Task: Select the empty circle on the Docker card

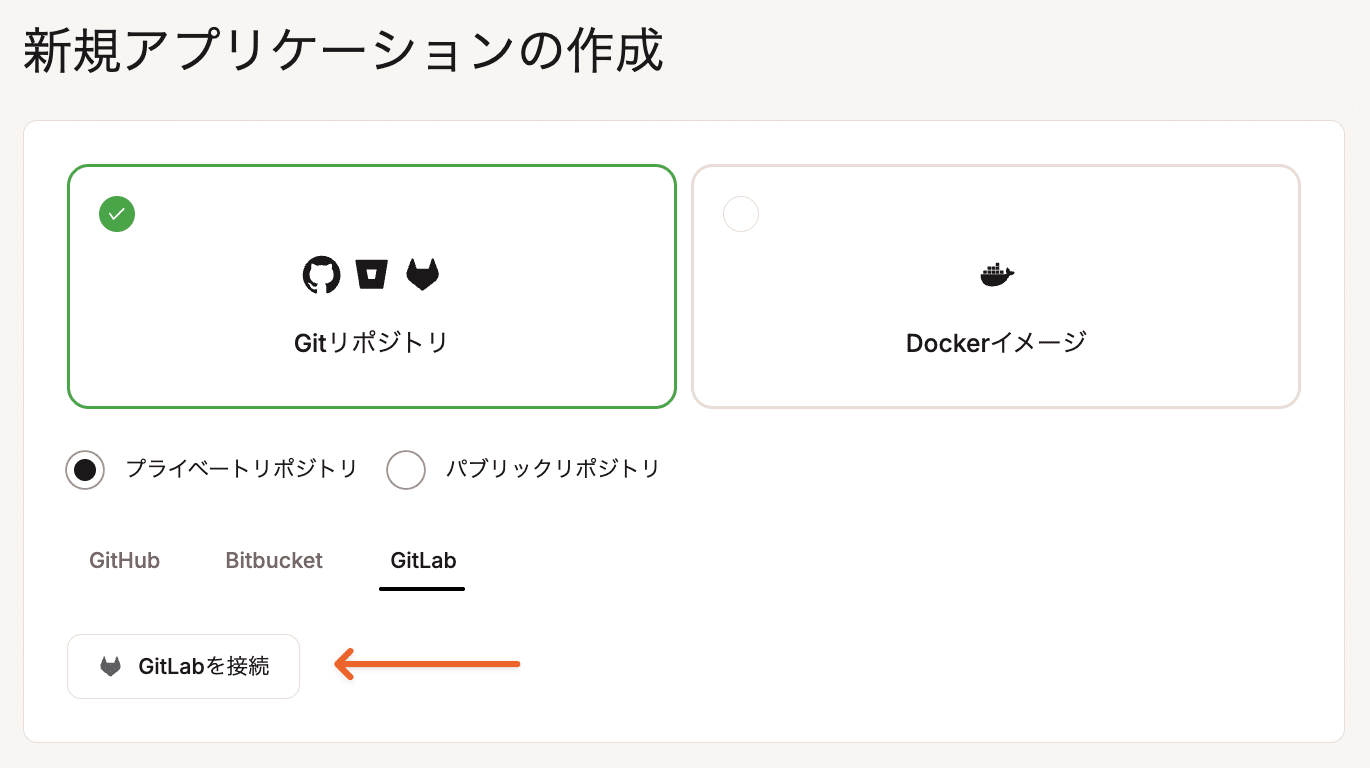Action: (x=740, y=214)
